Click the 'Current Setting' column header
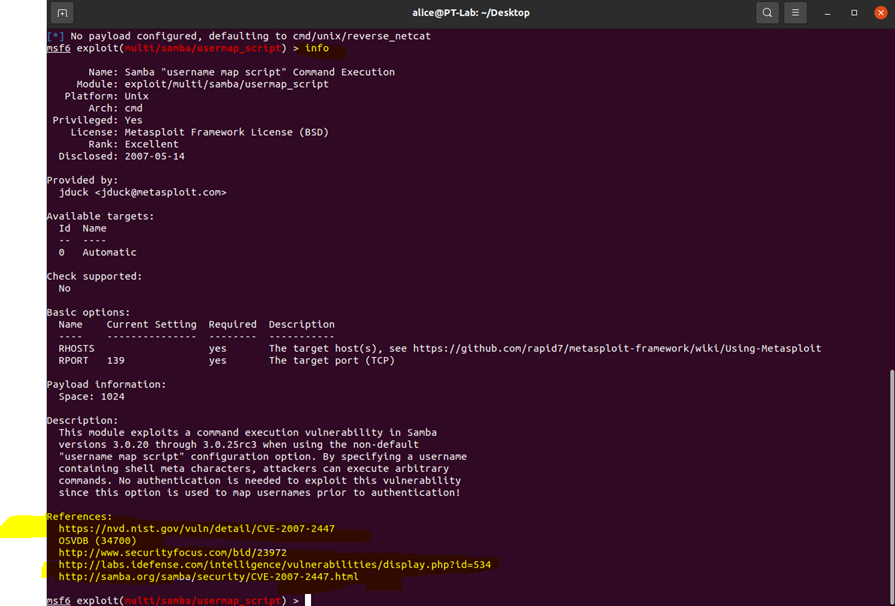This screenshot has width=895, height=606. click(151, 324)
